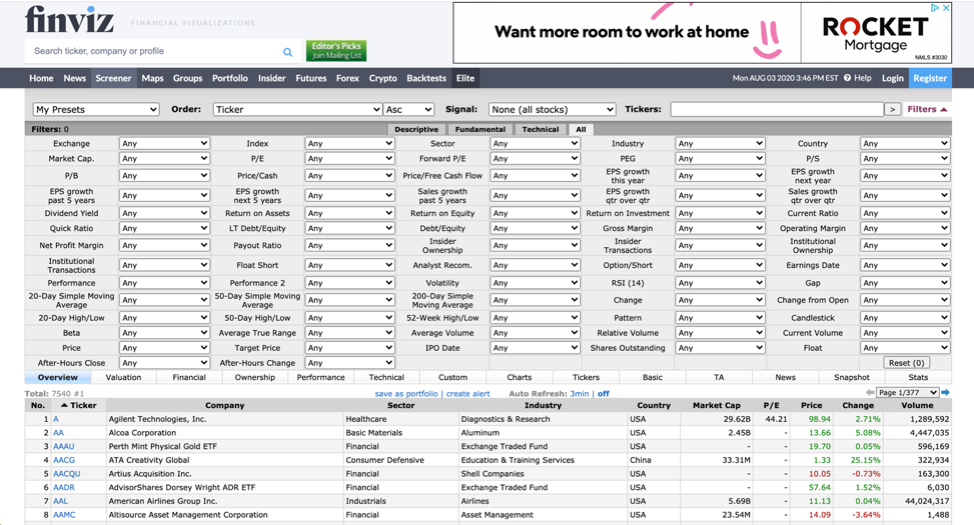Switch to the Snapshot view tab
974x525 pixels.
pos(852,377)
